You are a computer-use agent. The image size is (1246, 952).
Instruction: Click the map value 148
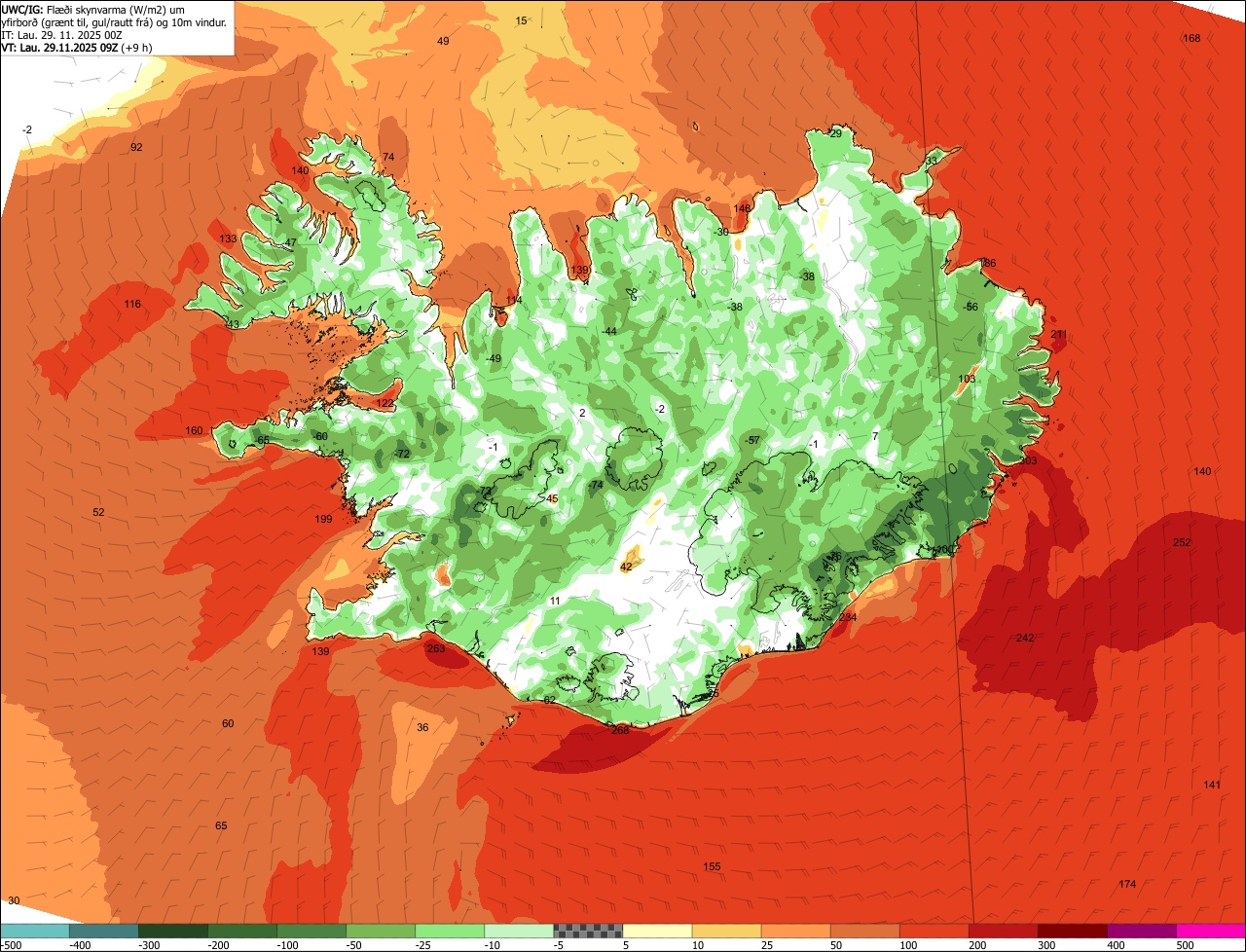coord(743,208)
